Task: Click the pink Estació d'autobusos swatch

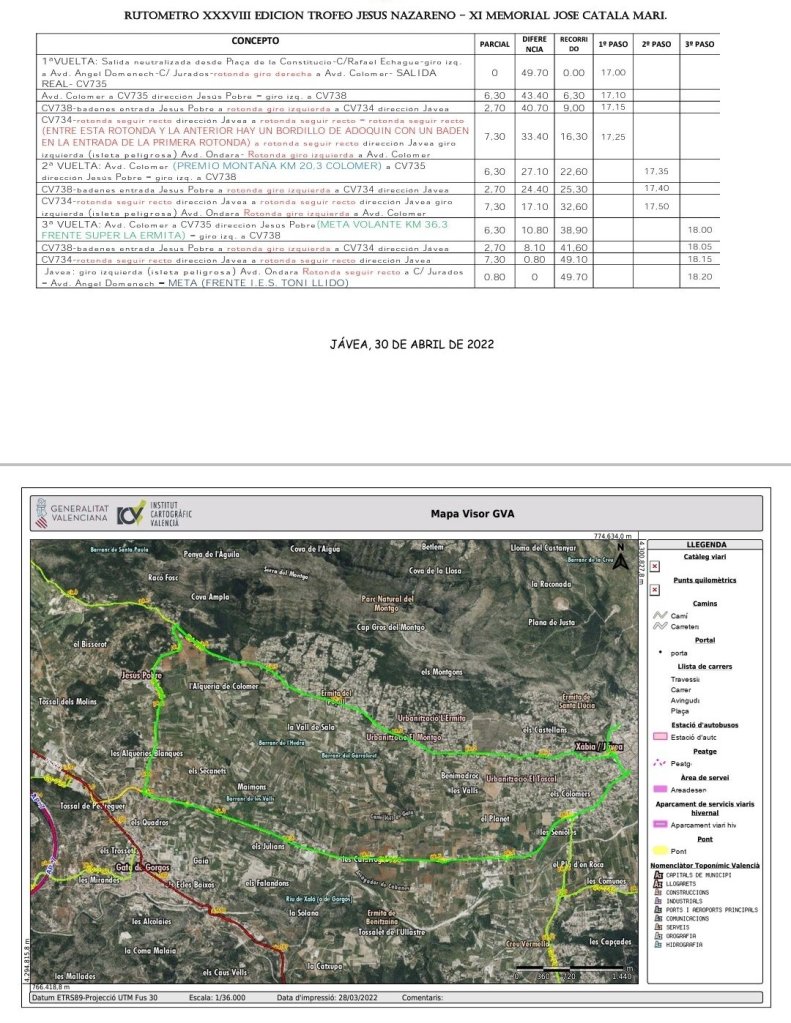Action: tap(658, 737)
